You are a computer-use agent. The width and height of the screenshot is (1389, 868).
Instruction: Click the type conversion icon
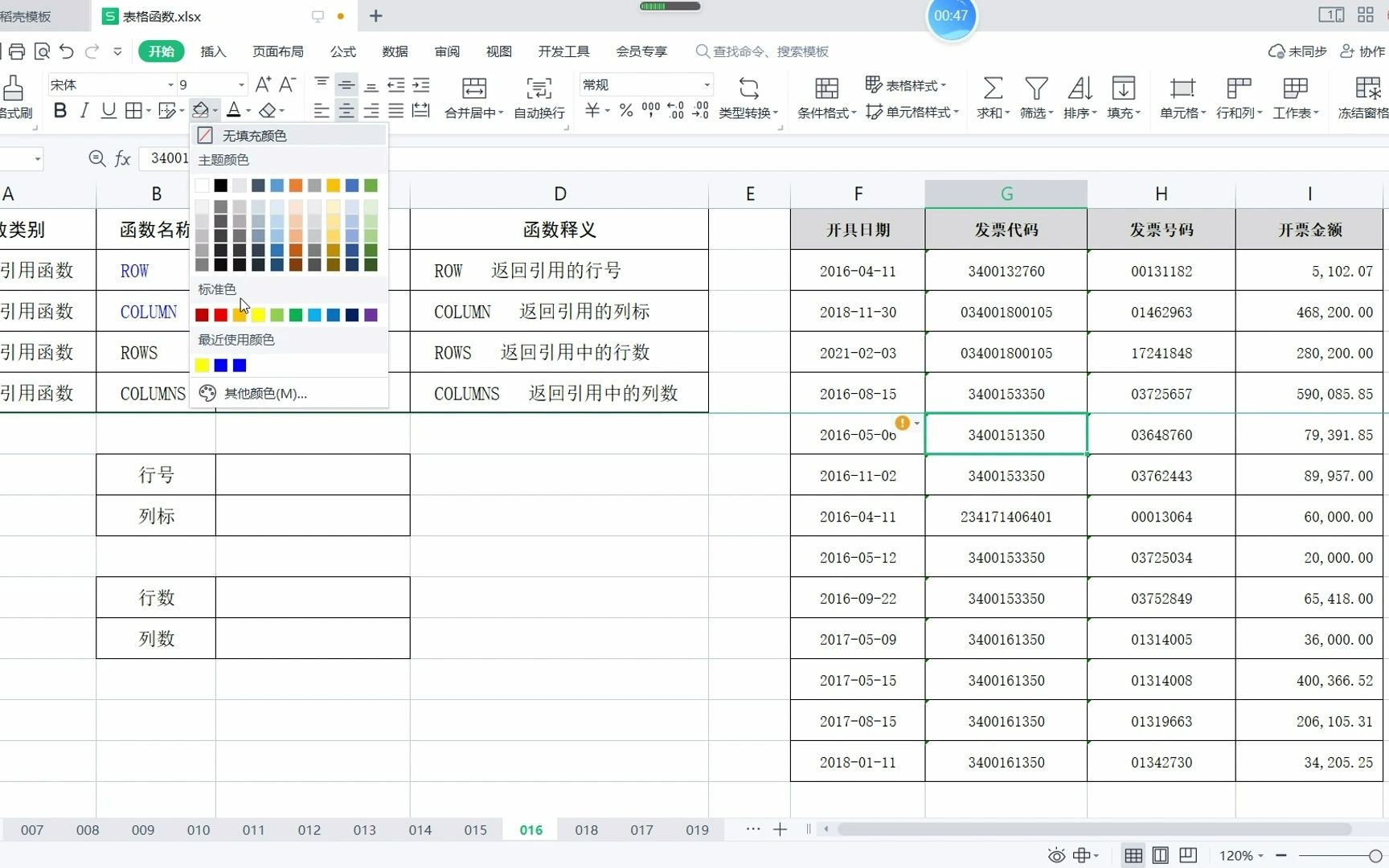(748, 88)
